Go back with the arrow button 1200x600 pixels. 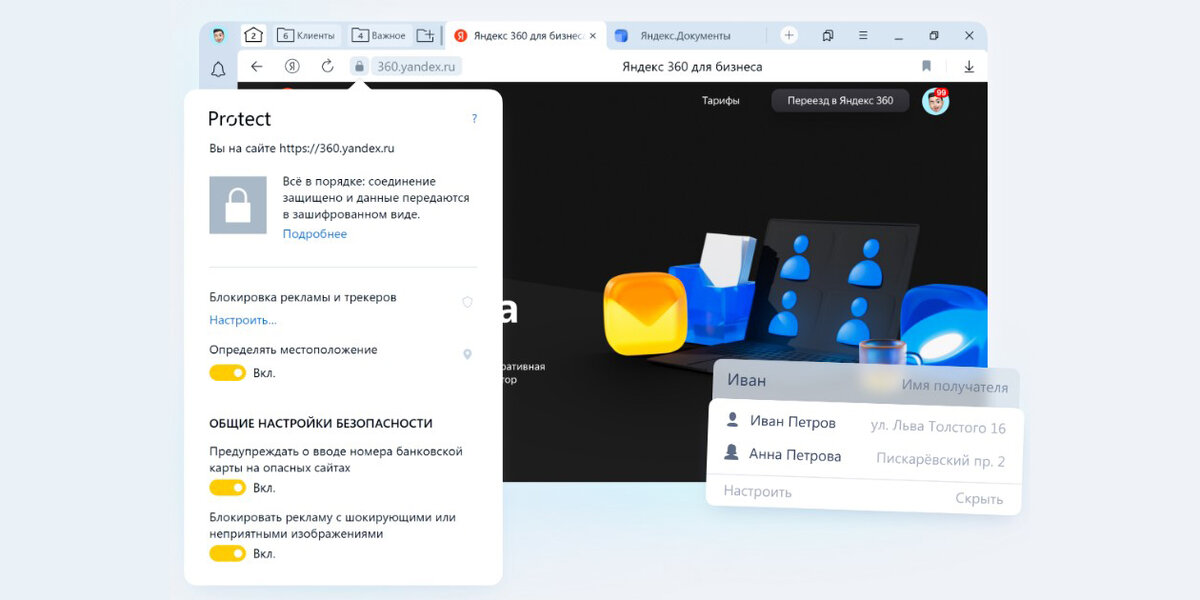click(x=257, y=67)
